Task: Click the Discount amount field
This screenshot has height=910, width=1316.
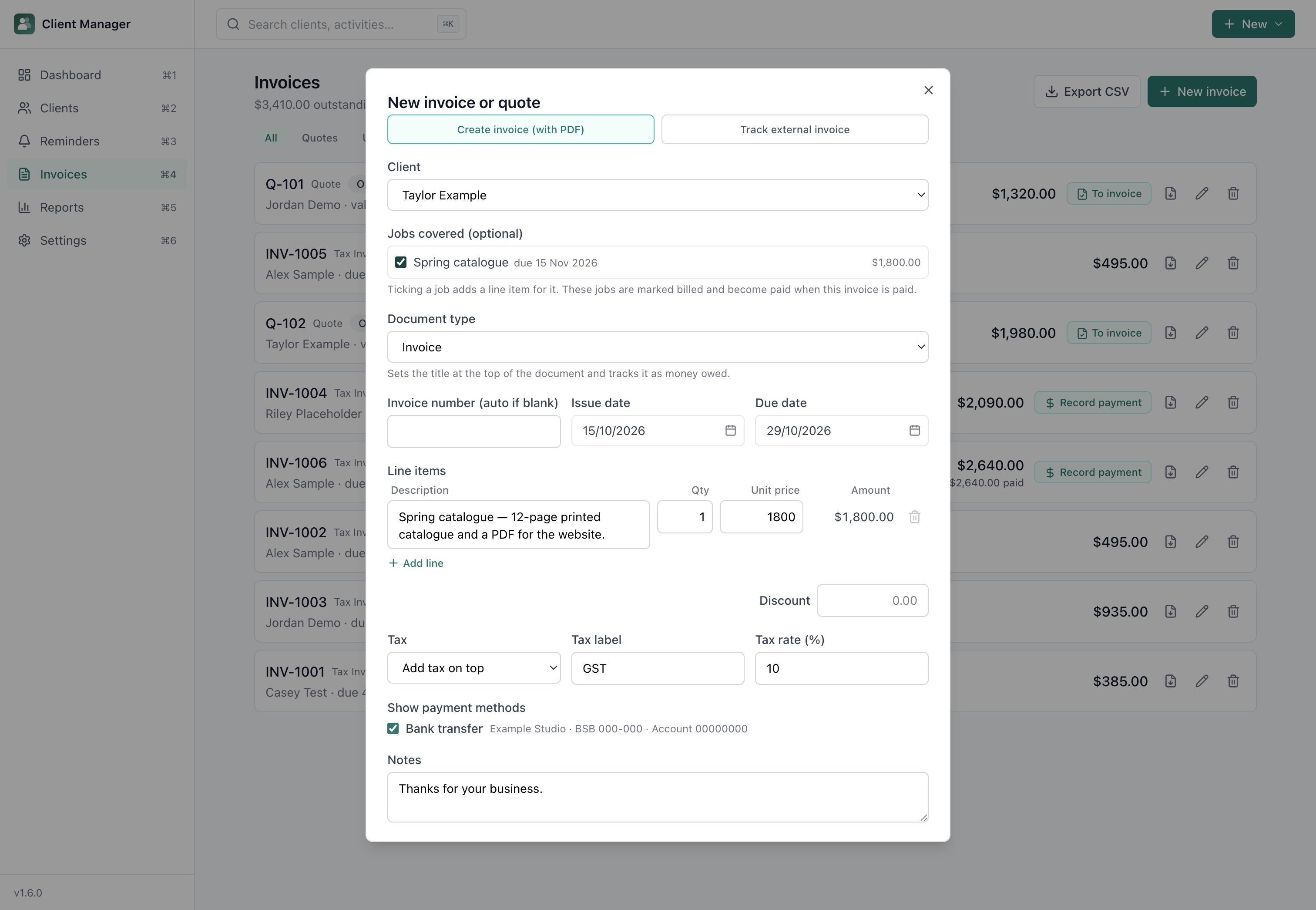Action: (872, 600)
